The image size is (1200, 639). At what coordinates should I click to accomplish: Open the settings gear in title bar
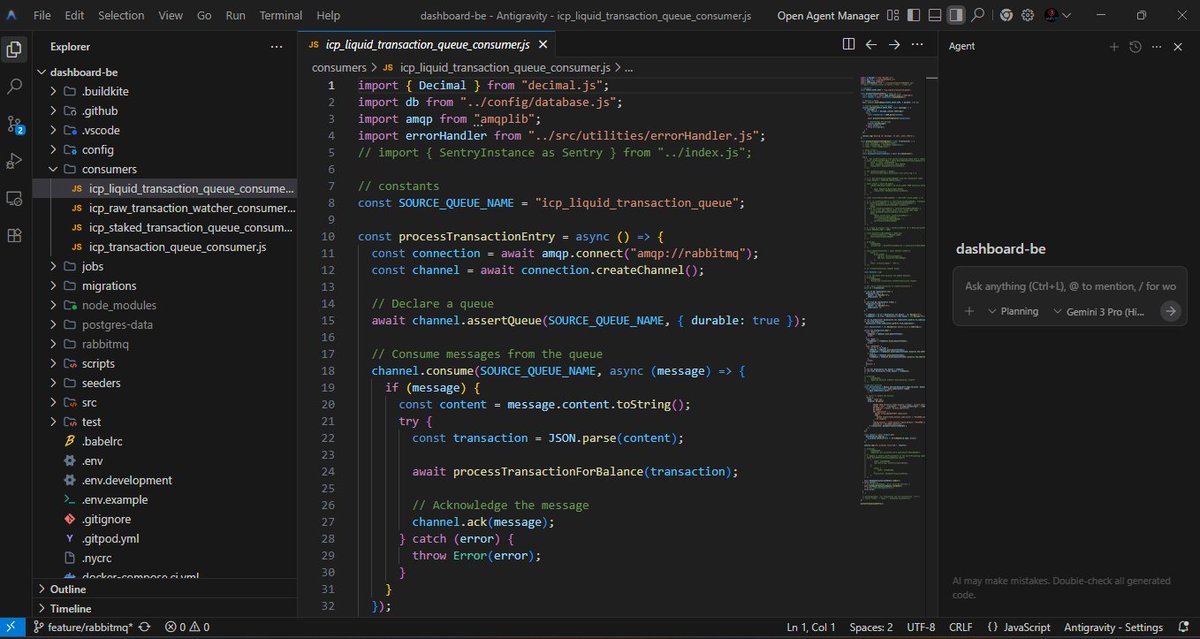point(1027,15)
